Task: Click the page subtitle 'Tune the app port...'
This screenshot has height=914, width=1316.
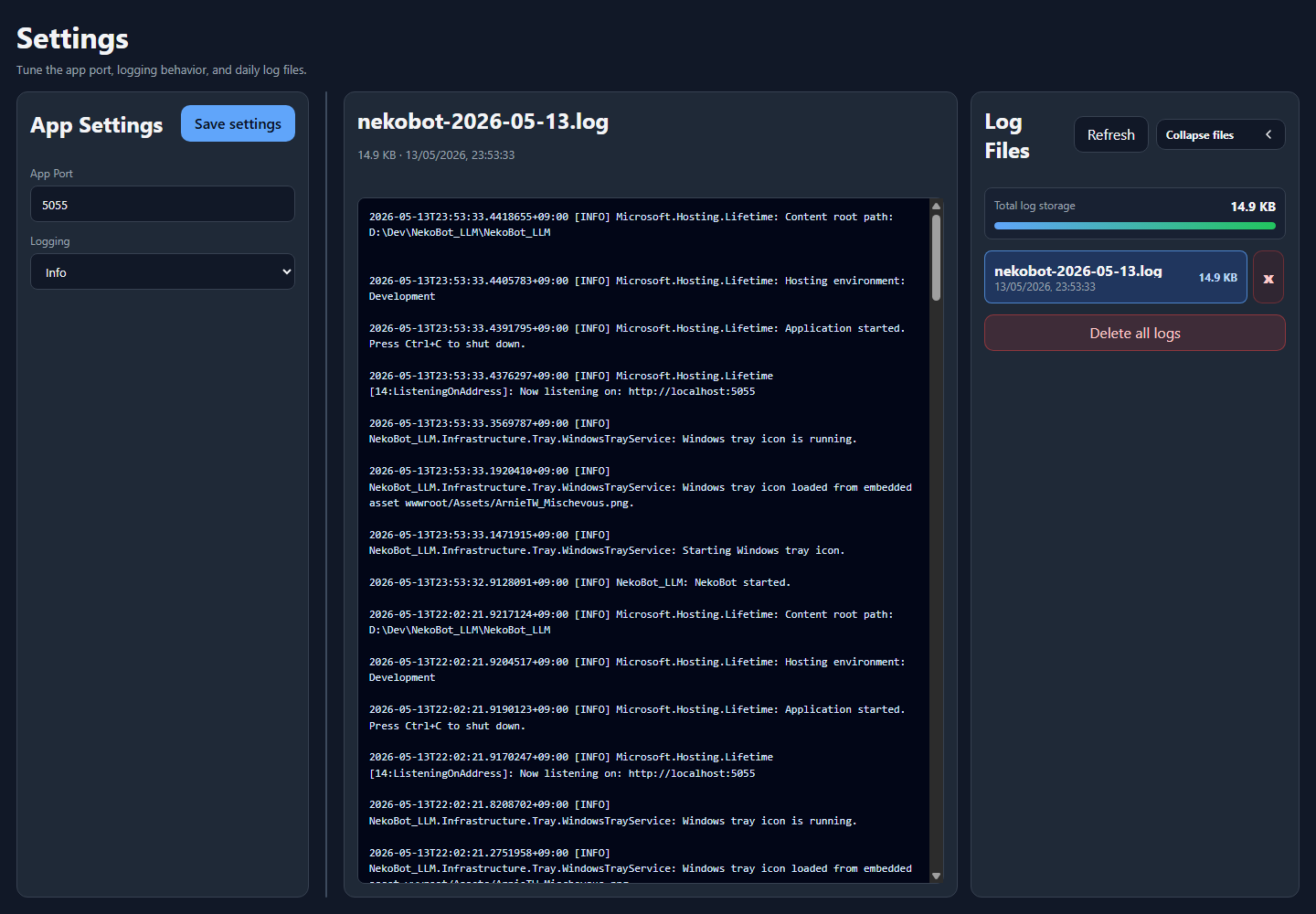Action: [x=162, y=70]
